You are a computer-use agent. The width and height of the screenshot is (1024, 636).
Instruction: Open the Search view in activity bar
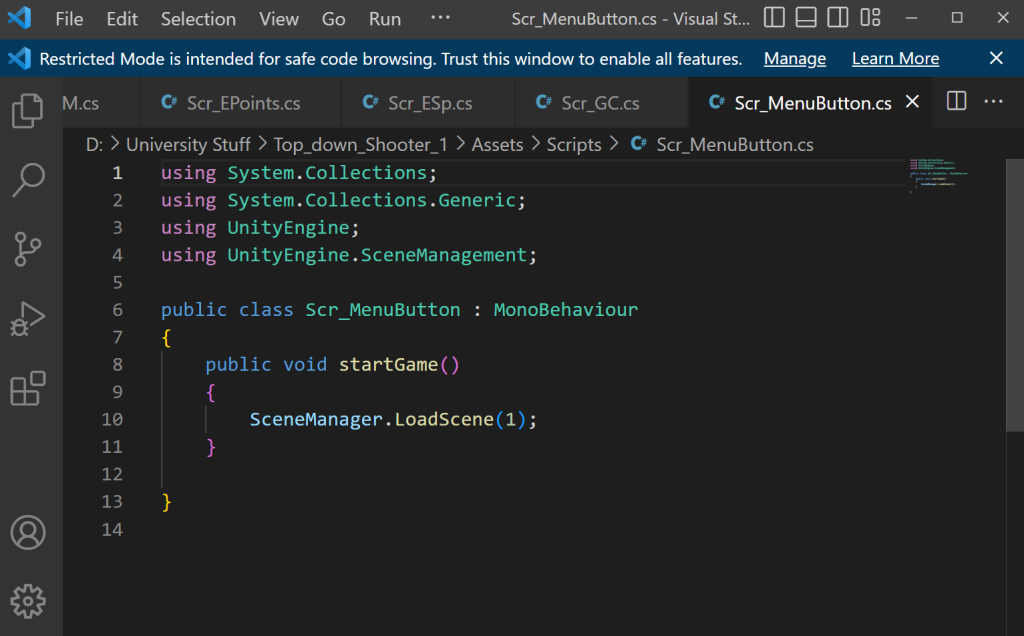[x=28, y=180]
